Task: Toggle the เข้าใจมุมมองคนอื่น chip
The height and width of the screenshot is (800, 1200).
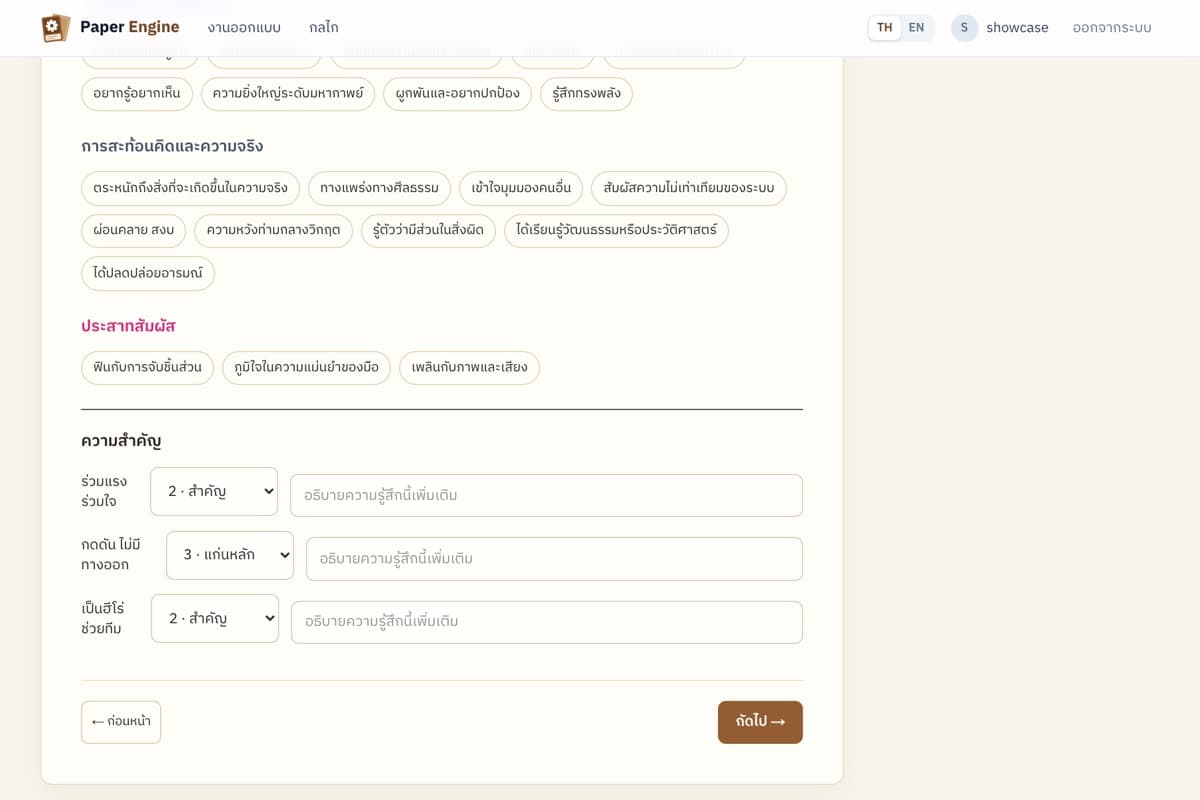Action: [x=521, y=188]
